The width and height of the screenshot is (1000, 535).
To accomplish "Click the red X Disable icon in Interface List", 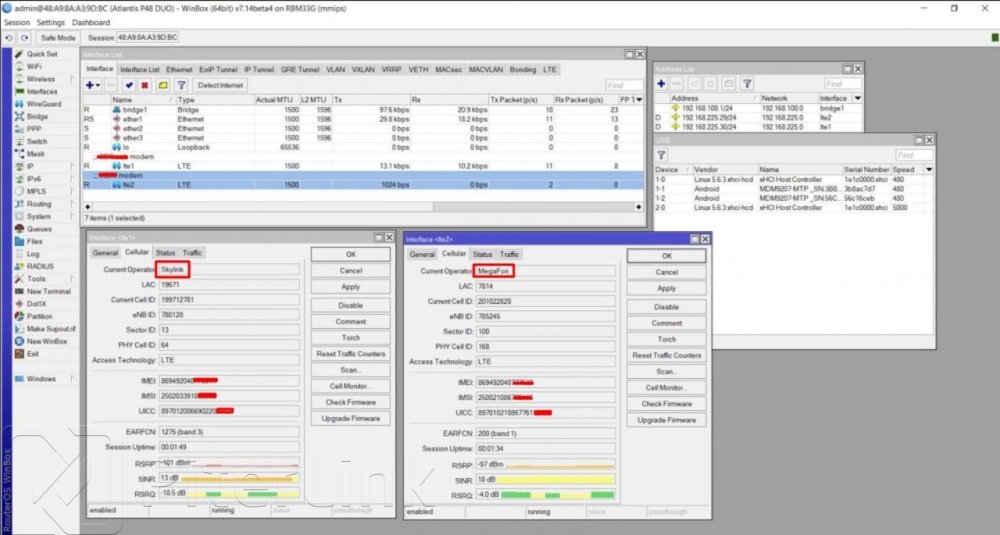I will (x=146, y=85).
